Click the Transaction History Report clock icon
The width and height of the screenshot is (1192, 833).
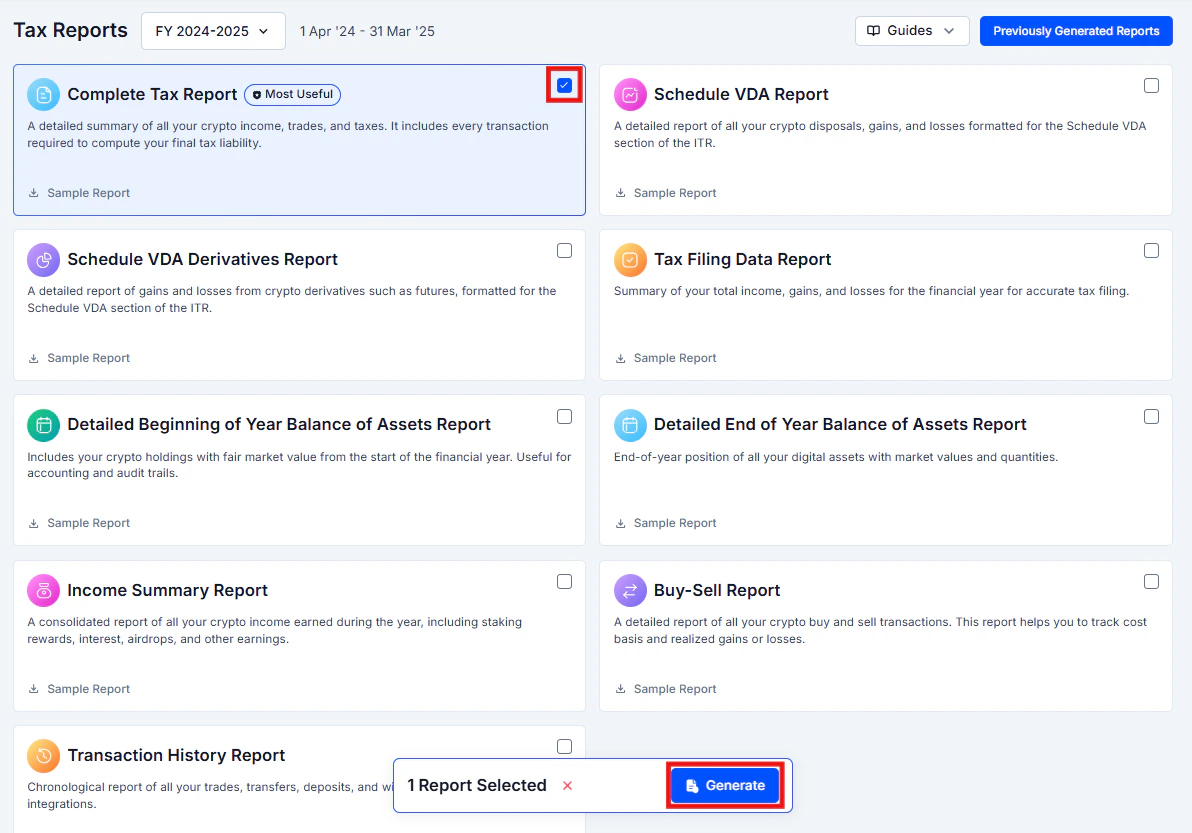tap(43, 755)
